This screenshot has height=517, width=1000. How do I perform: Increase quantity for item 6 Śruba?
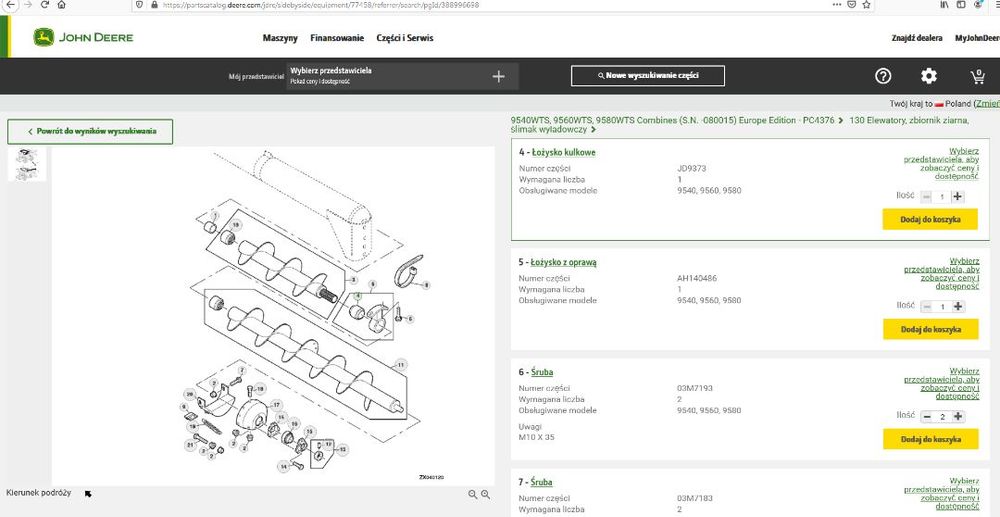957,416
